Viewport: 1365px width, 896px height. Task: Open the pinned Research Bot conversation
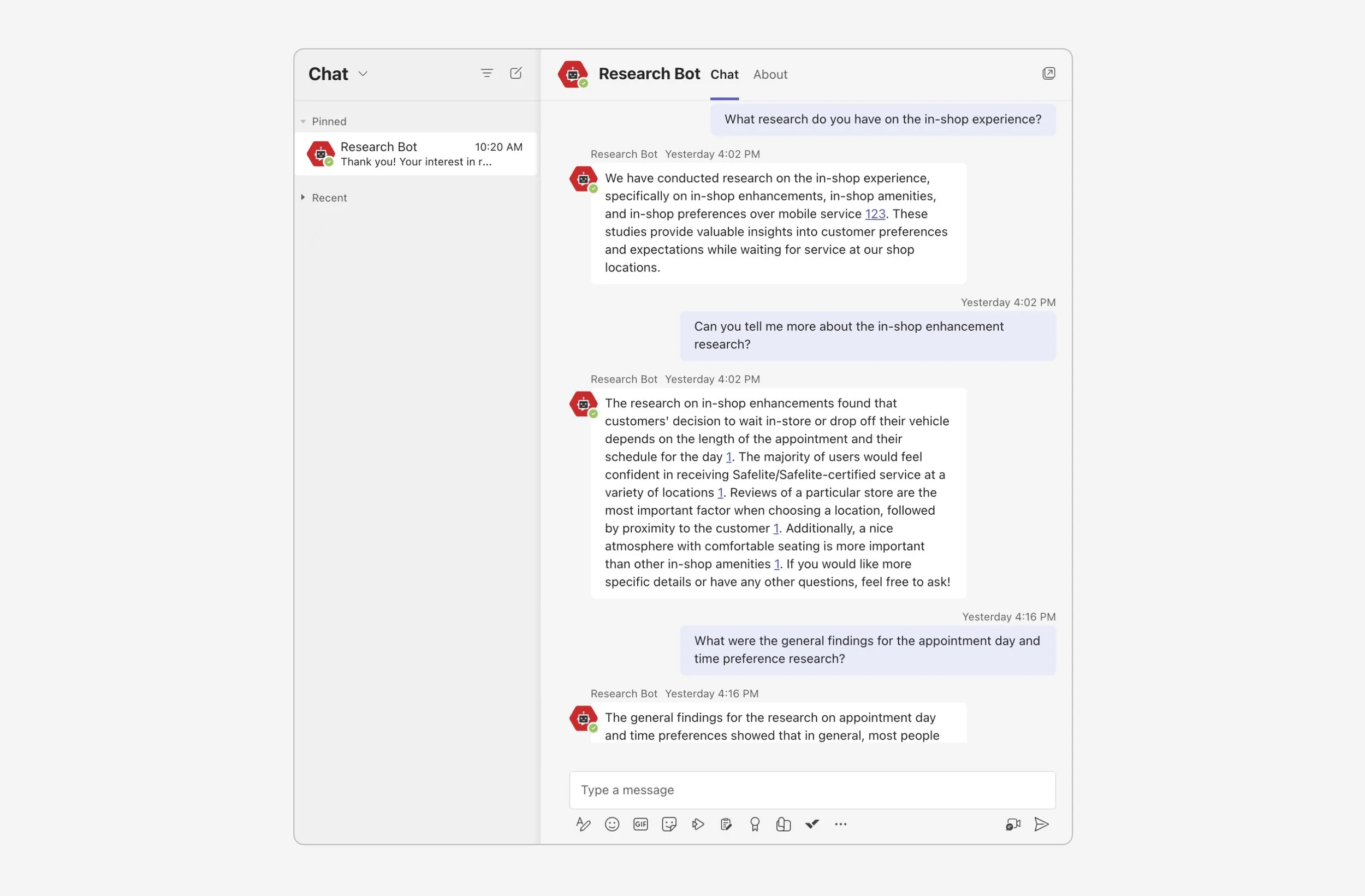[x=416, y=154]
